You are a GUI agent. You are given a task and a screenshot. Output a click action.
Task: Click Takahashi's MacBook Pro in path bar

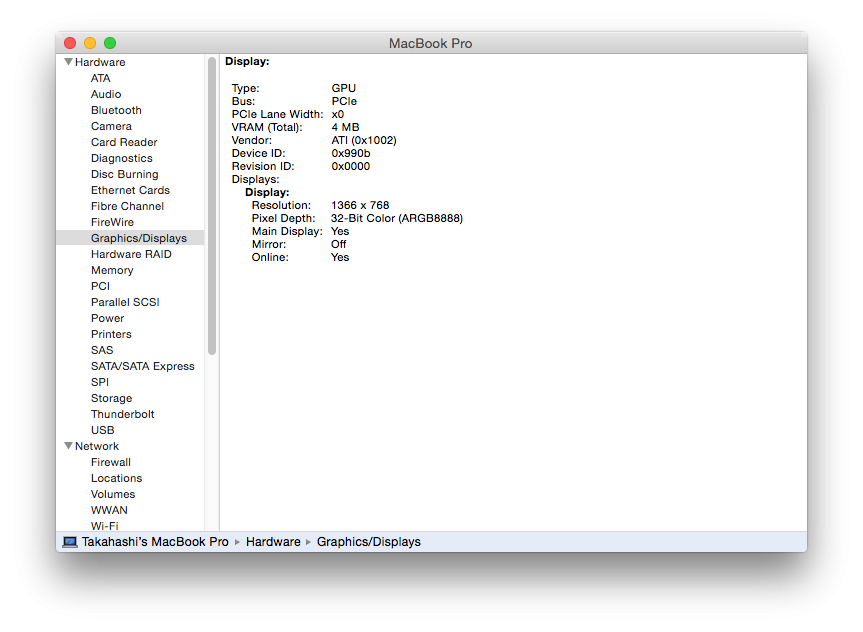(155, 542)
